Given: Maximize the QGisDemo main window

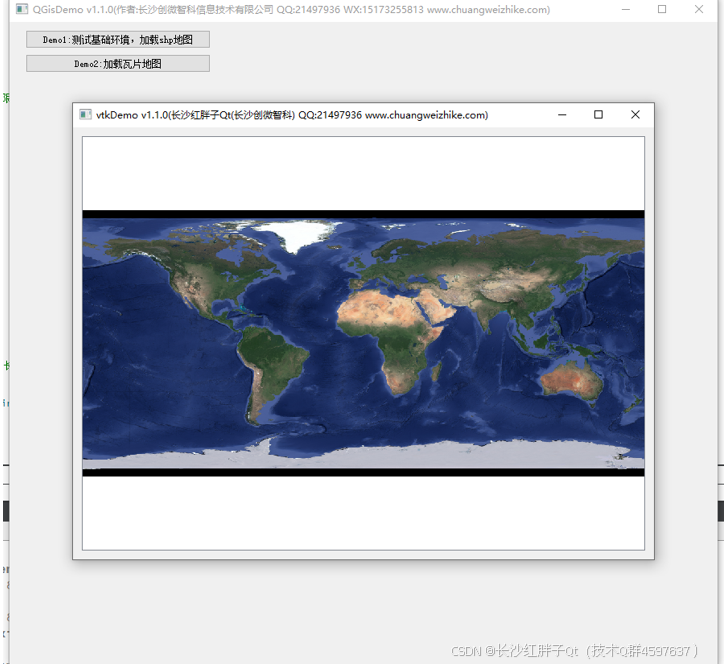Looking at the screenshot, I should point(662,9).
